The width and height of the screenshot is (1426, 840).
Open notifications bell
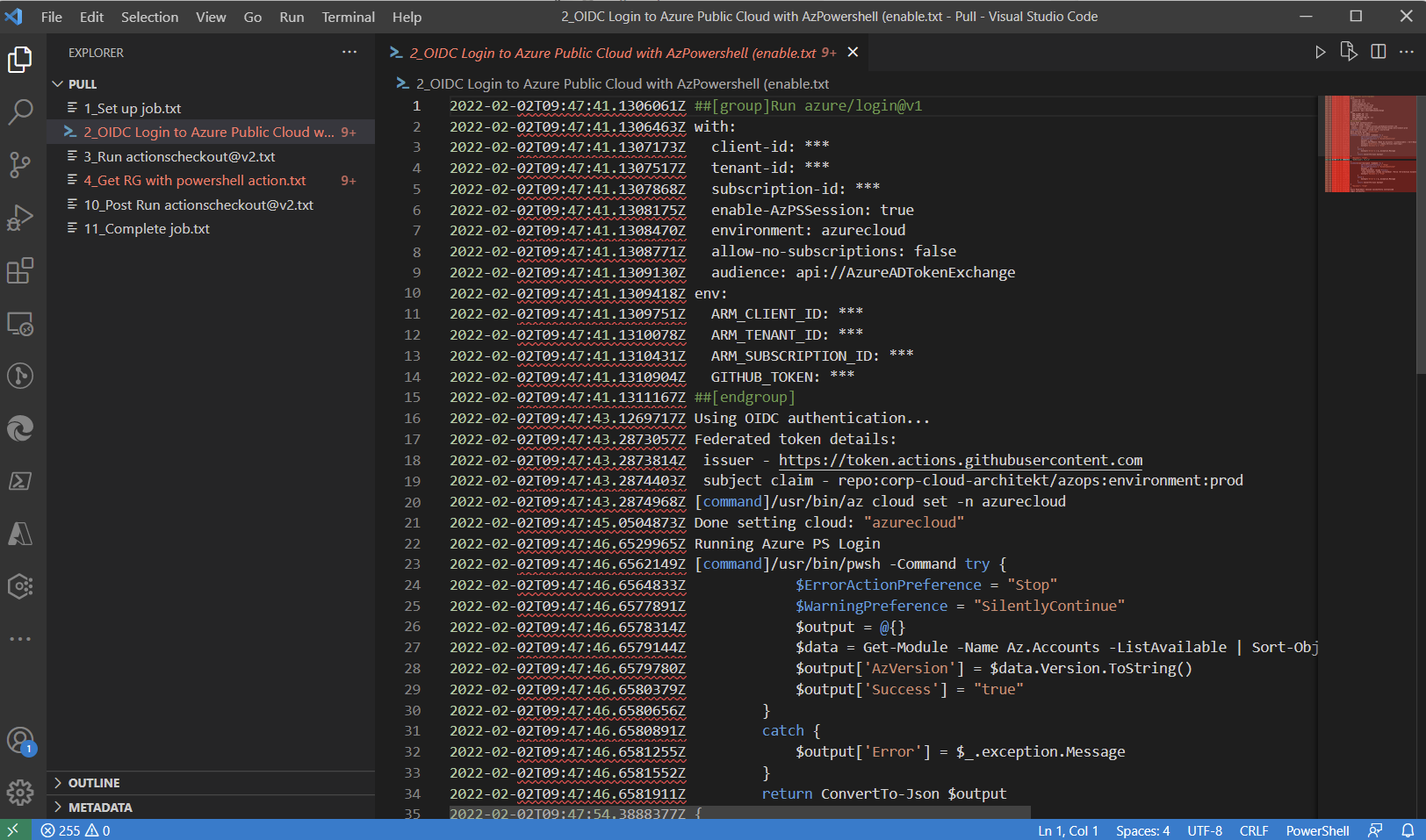click(x=1408, y=830)
